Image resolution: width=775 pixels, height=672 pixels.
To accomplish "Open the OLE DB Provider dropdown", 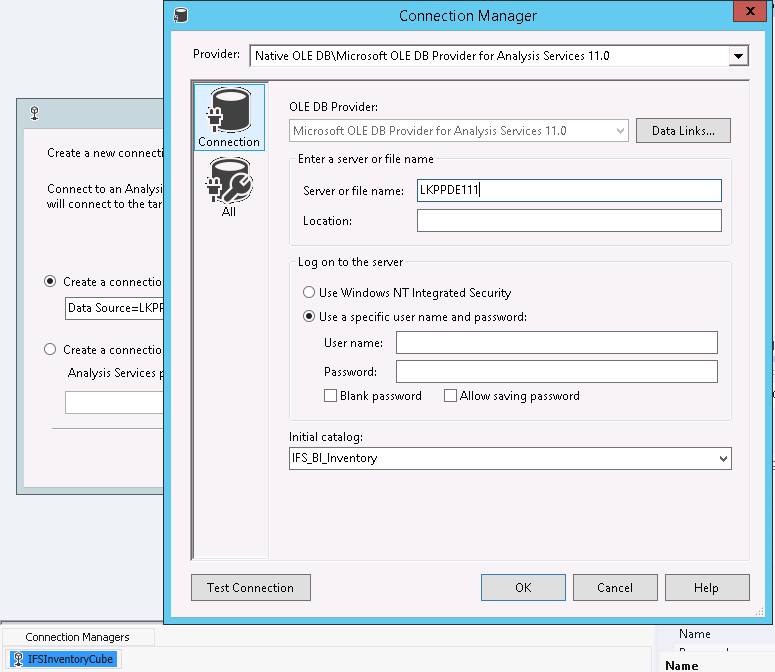I will (619, 131).
